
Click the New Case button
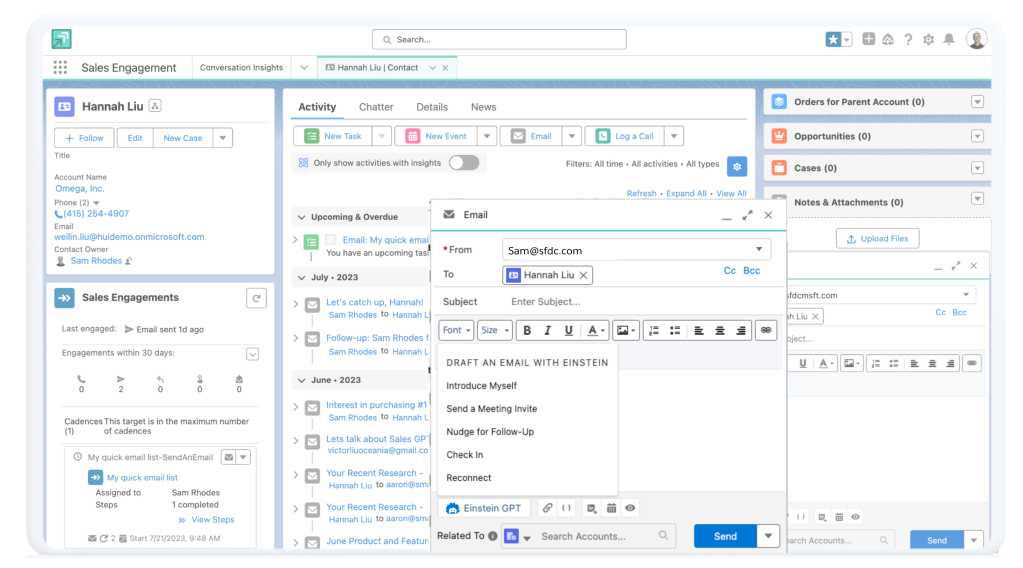(x=183, y=138)
